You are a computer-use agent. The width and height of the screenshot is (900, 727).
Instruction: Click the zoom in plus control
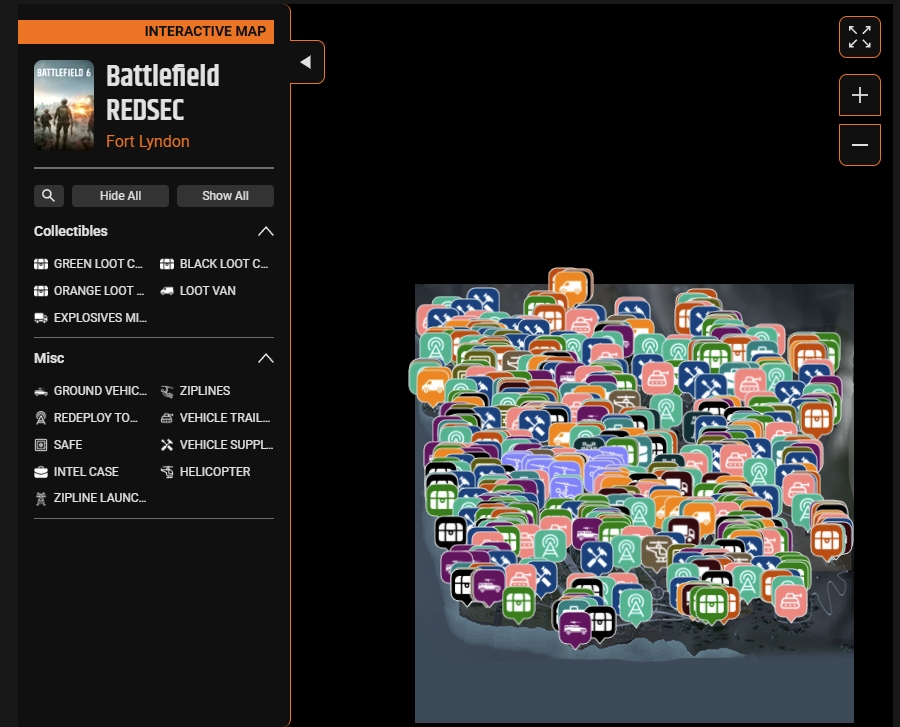pos(859,95)
